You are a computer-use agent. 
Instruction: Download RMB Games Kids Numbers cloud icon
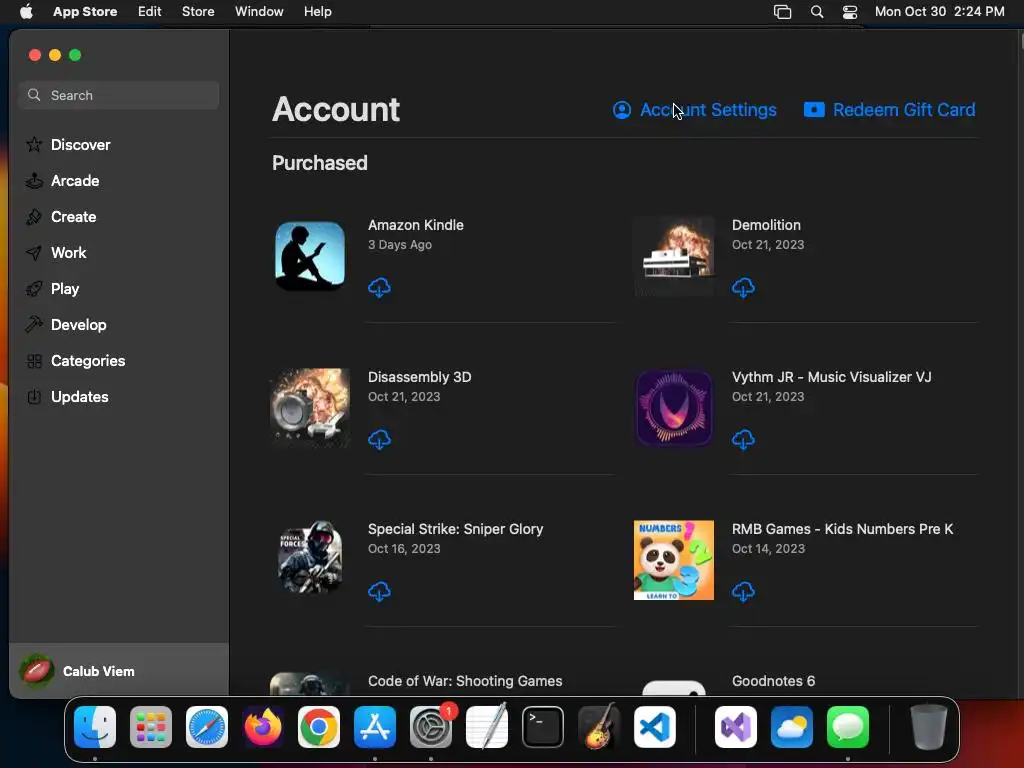point(743,592)
